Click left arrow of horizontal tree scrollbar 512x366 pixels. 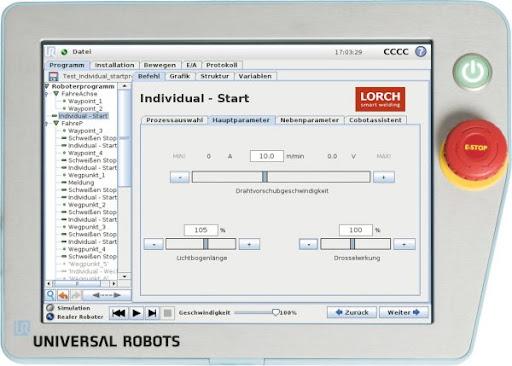(x=49, y=284)
